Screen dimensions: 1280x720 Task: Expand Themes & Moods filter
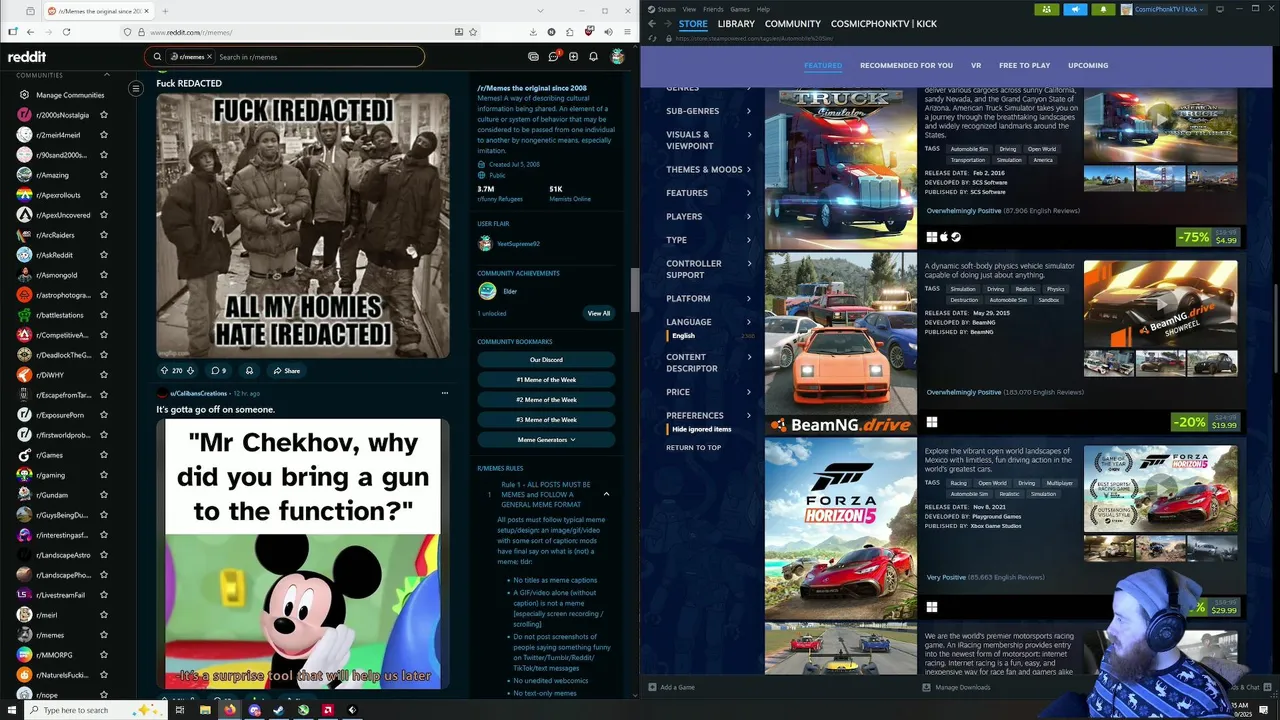point(708,170)
